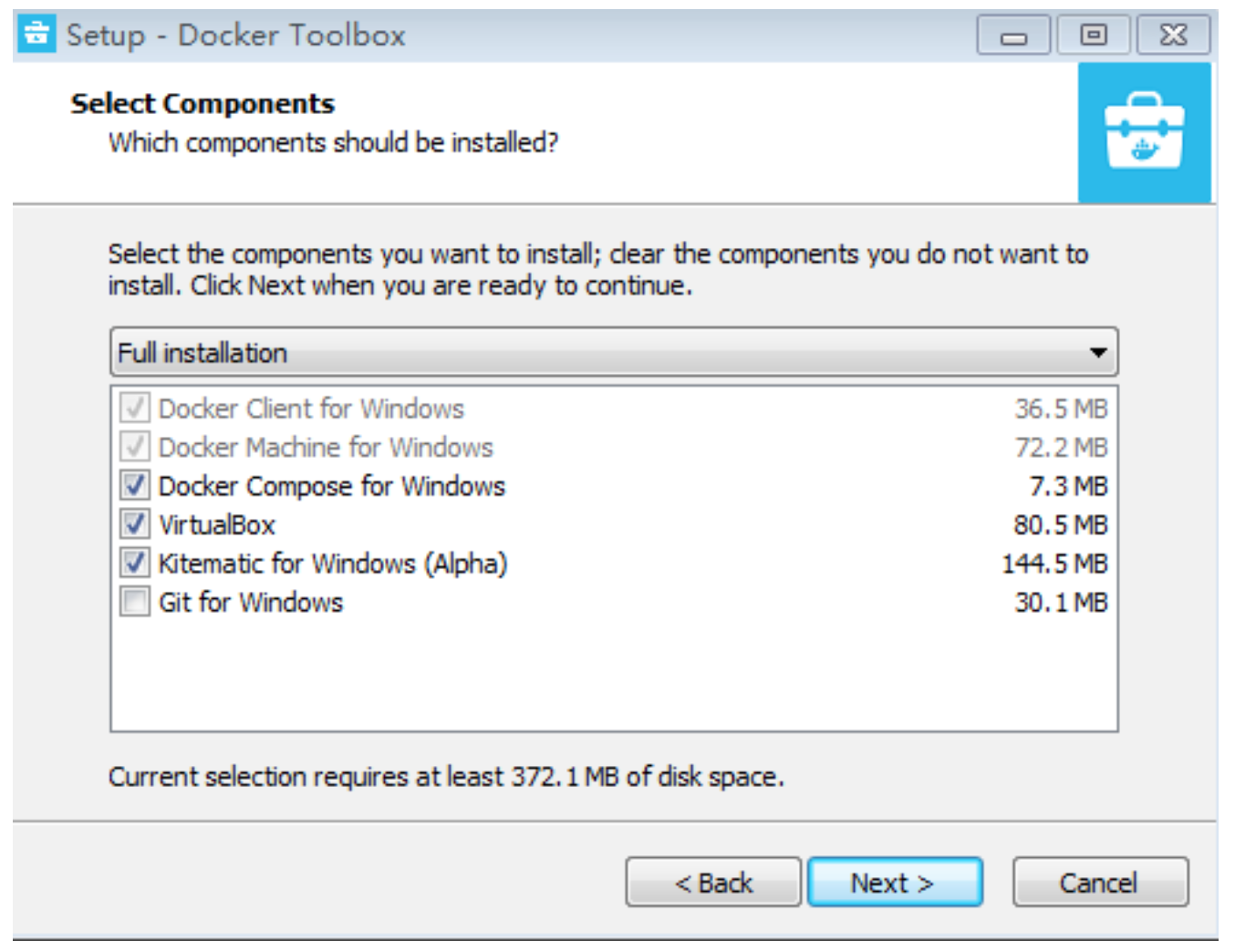The width and height of the screenshot is (1235, 952).
Task: Uncheck the Docker Compose for Windows checkbox
Action: (x=135, y=486)
